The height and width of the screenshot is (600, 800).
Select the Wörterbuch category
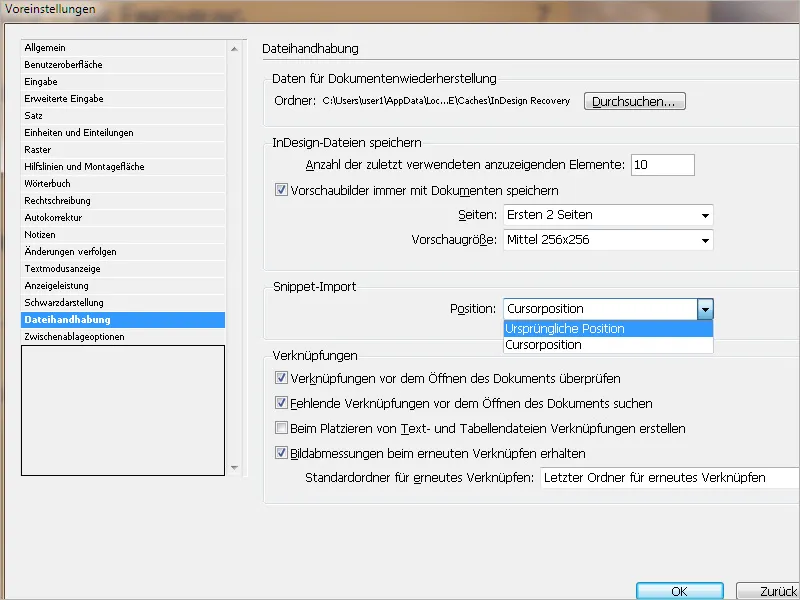click(123, 184)
